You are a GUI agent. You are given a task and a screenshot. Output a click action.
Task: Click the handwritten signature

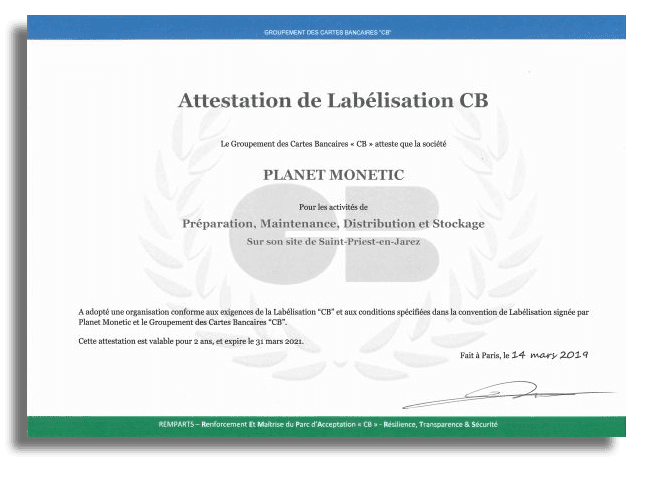pos(508,395)
